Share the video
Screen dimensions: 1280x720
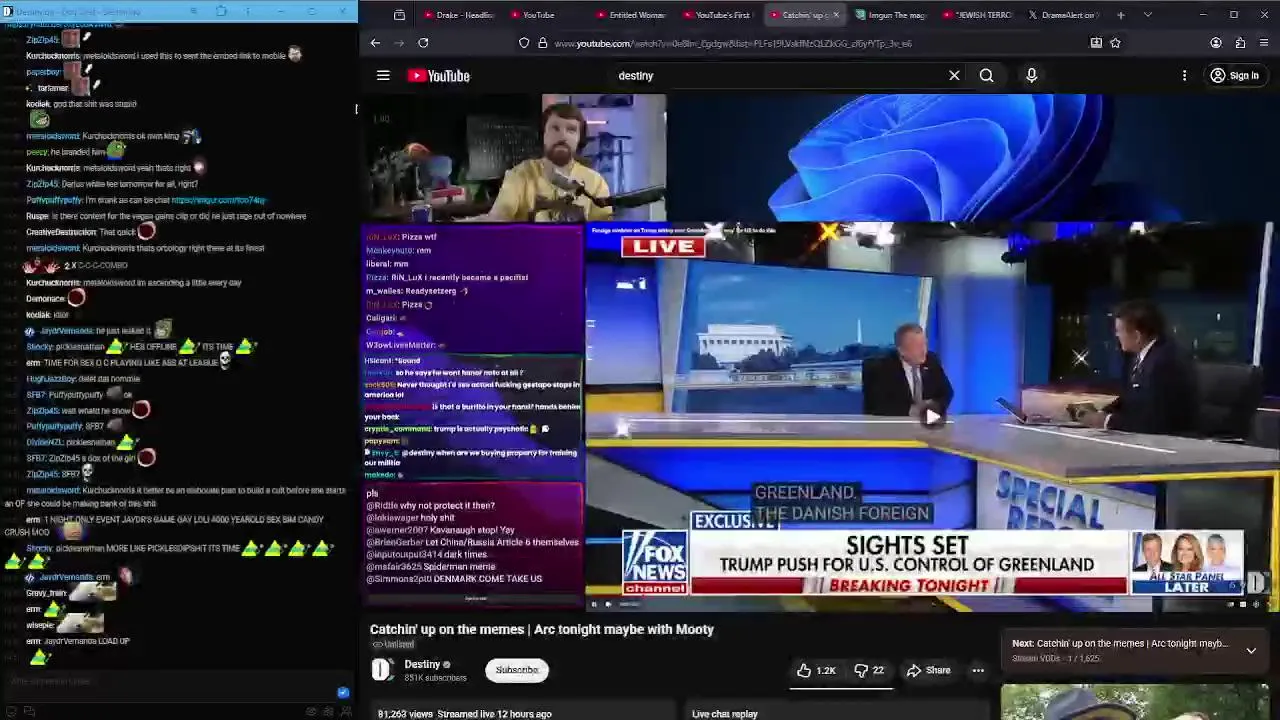(x=928, y=670)
